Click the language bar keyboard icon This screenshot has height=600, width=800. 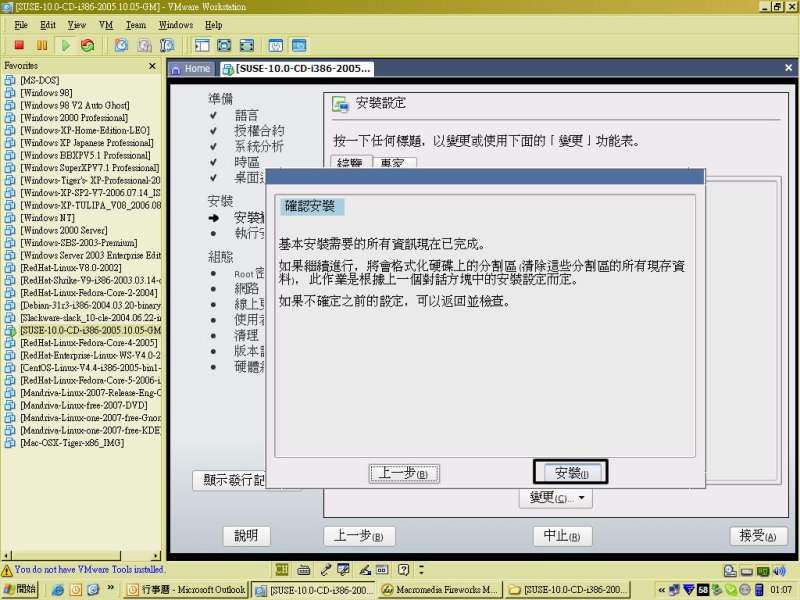(304, 569)
